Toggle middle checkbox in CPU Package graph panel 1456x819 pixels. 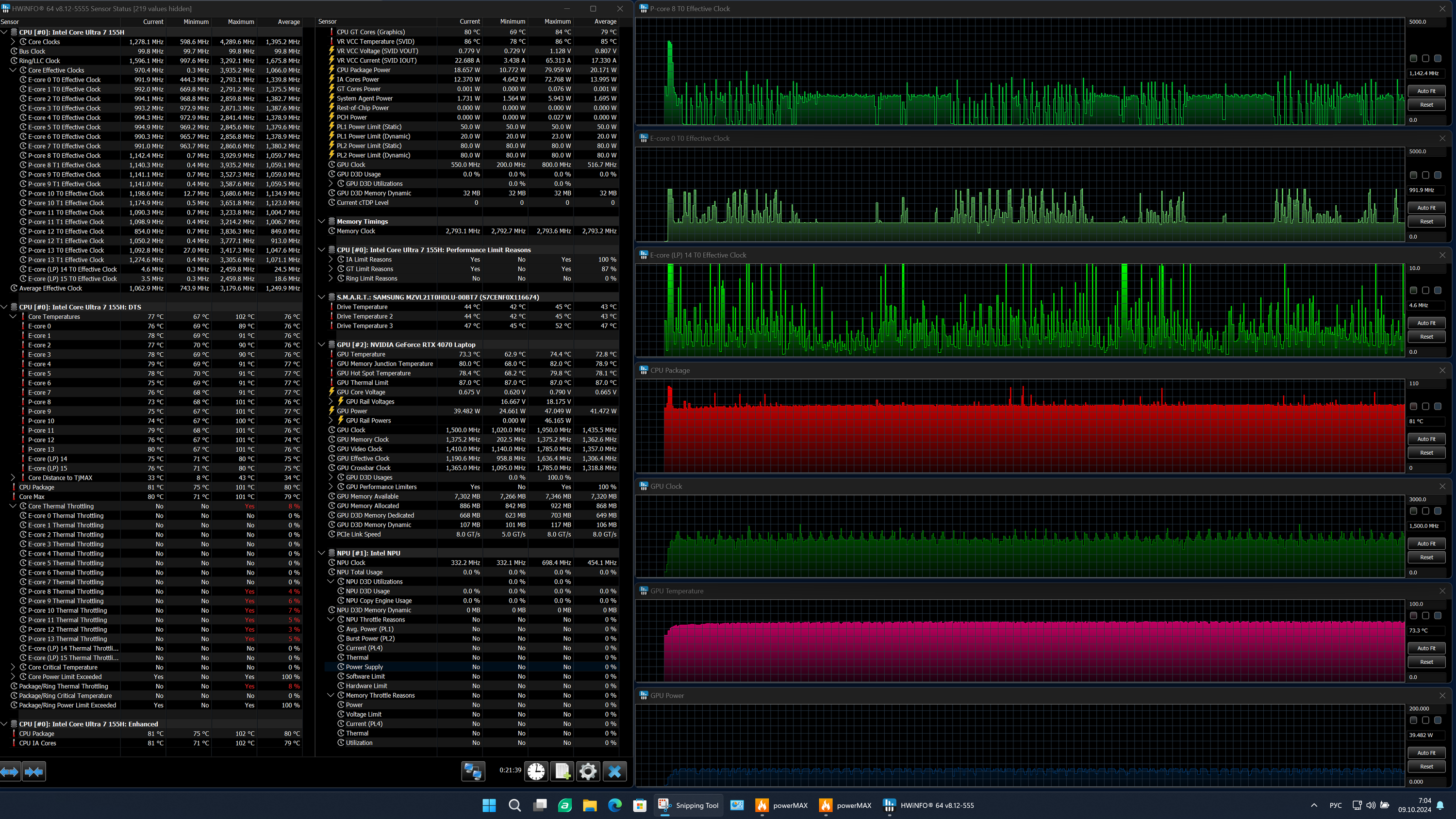[1425, 407]
